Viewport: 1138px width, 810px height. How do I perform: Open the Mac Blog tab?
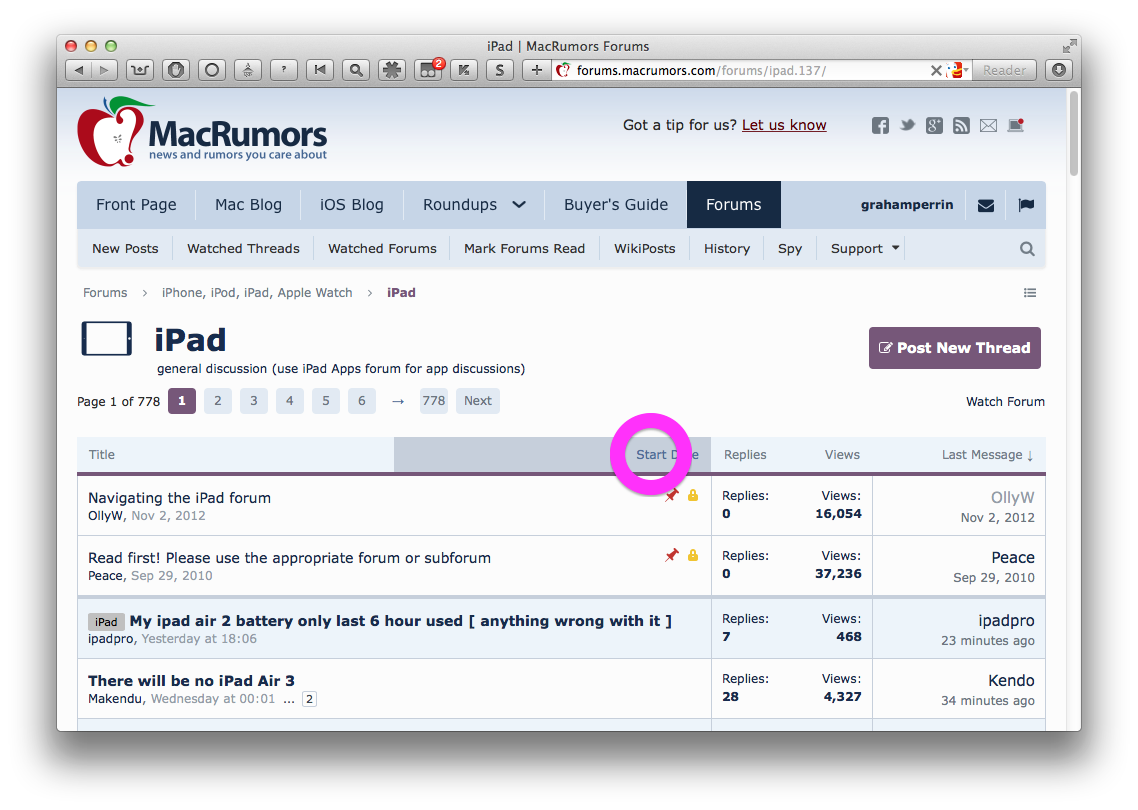click(248, 205)
